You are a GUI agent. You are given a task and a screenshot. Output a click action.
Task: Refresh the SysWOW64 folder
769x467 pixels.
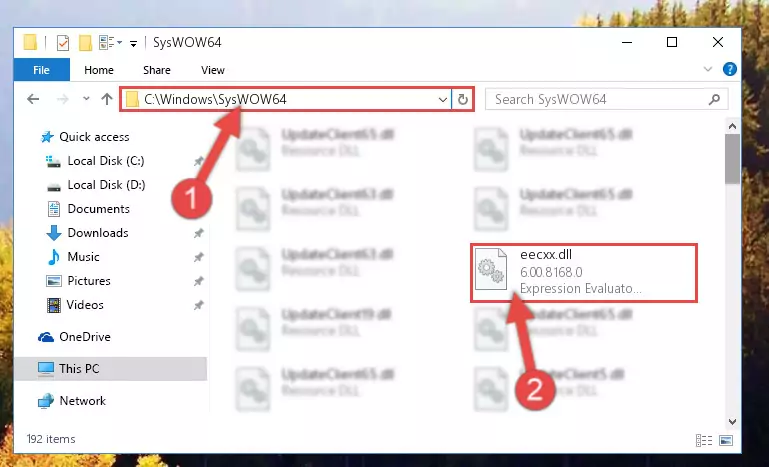(x=462, y=100)
